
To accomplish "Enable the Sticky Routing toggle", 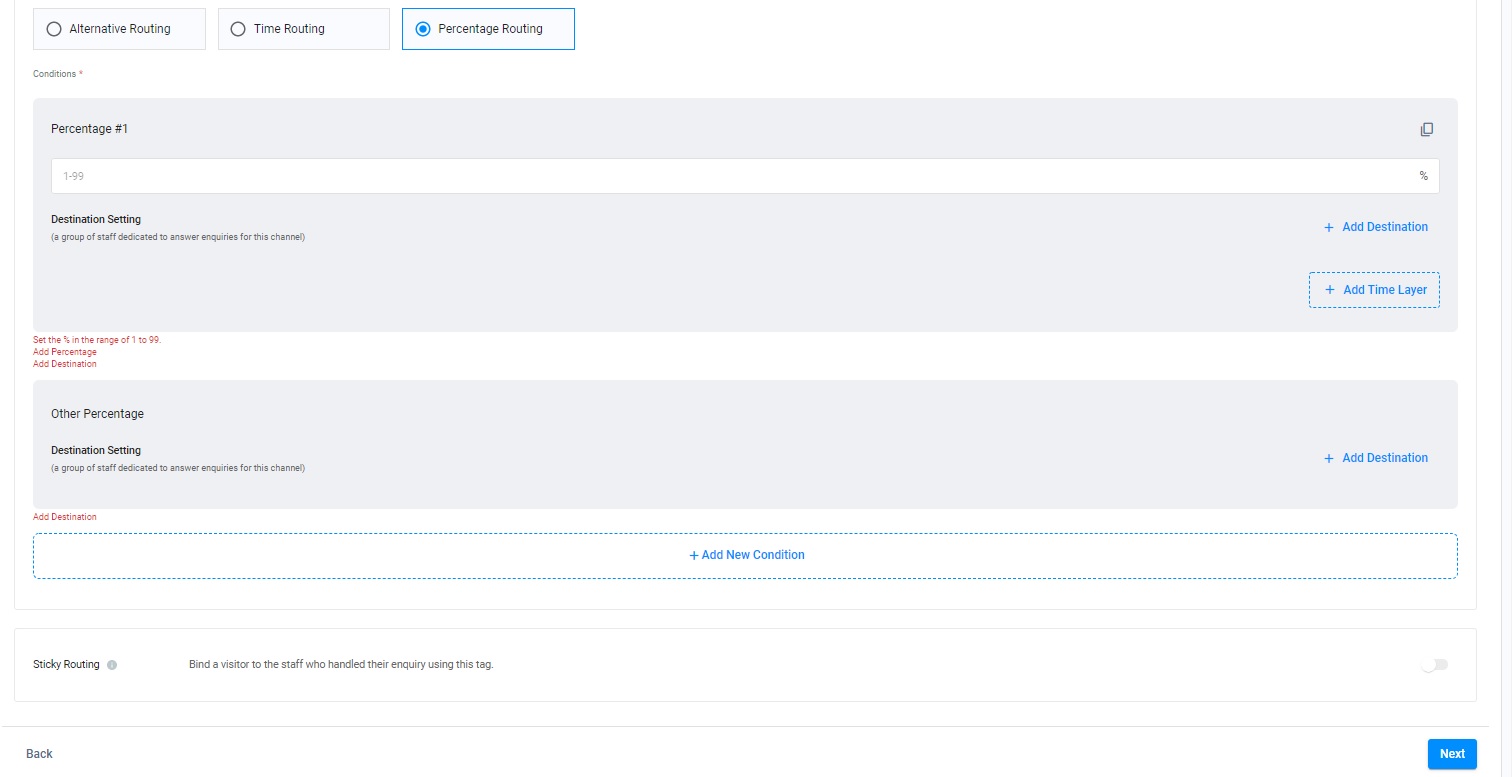I will tap(1435, 665).
